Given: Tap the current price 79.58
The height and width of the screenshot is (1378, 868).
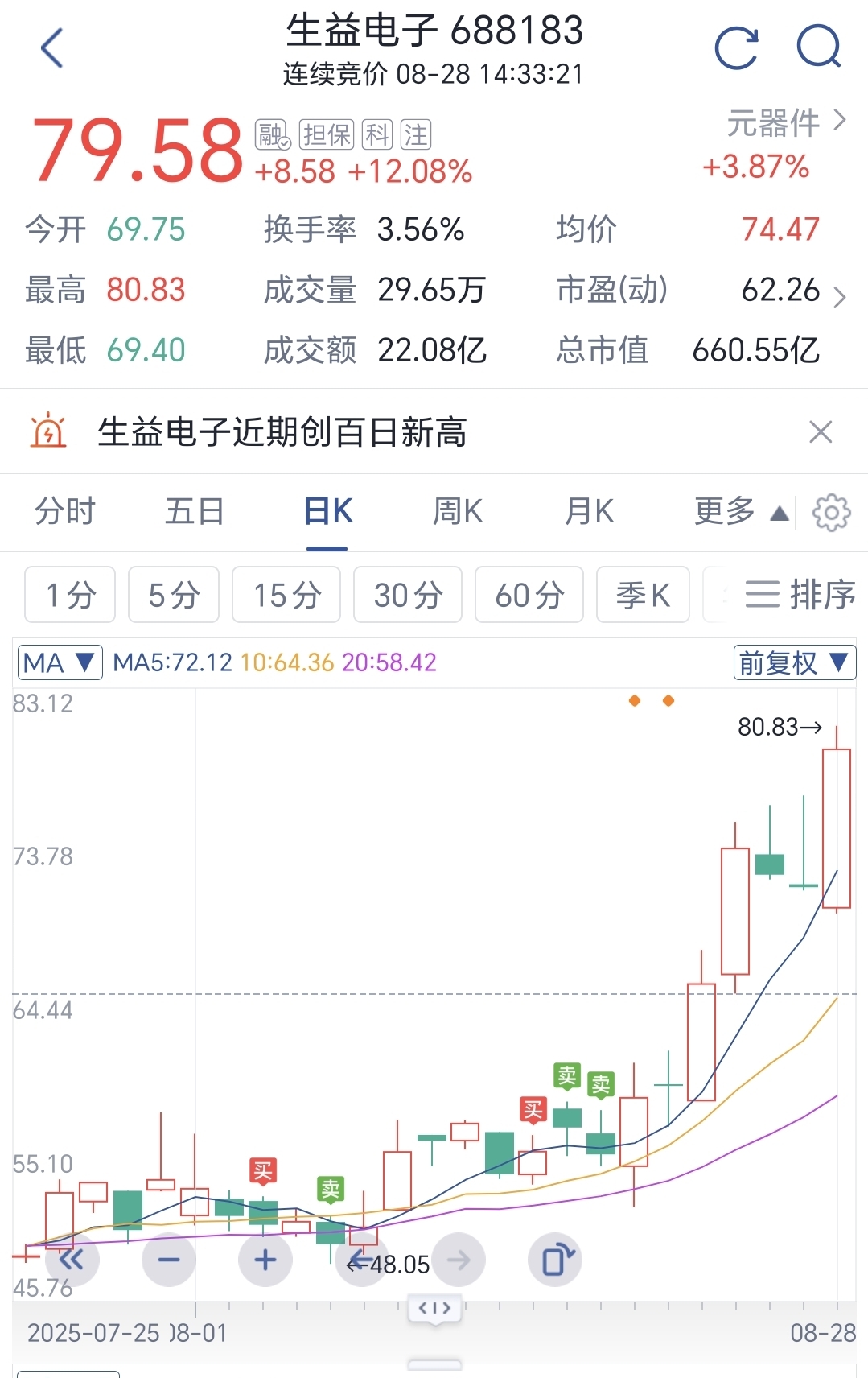Looking at the screenshot, I should coord(137,150).
